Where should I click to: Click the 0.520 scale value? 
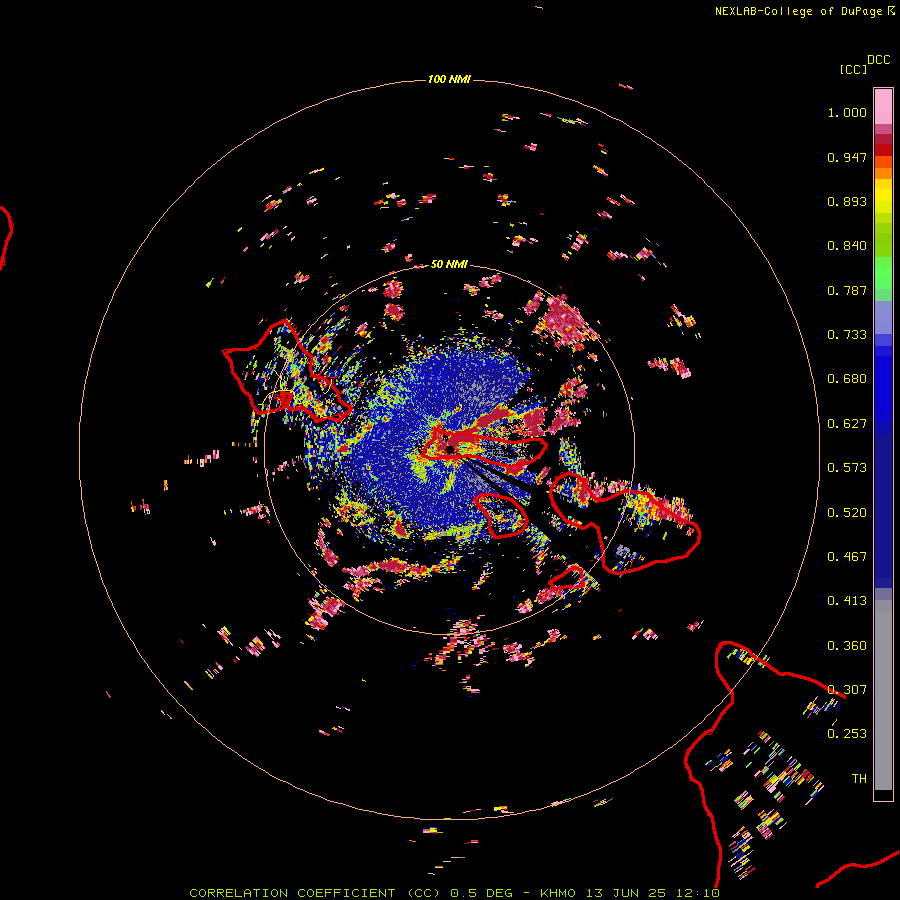(847, 513)
